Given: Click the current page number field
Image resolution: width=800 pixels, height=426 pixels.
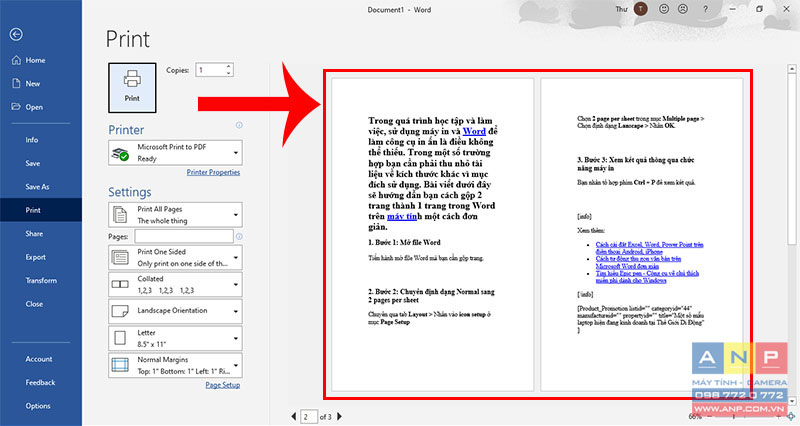Looking at the screenshot, I should (309, 417).
